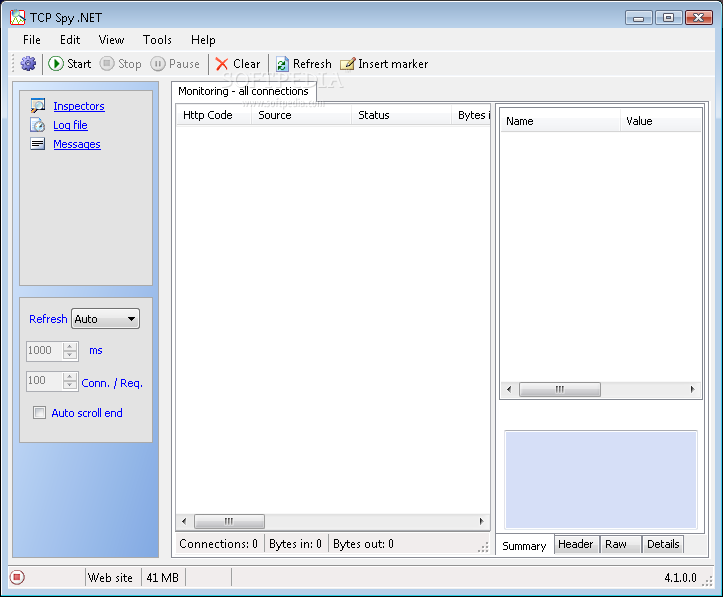The width and height of the screenshot is (723, 597).
Task: Decrease the ms interval stepper down arrow
Action: 70,355
